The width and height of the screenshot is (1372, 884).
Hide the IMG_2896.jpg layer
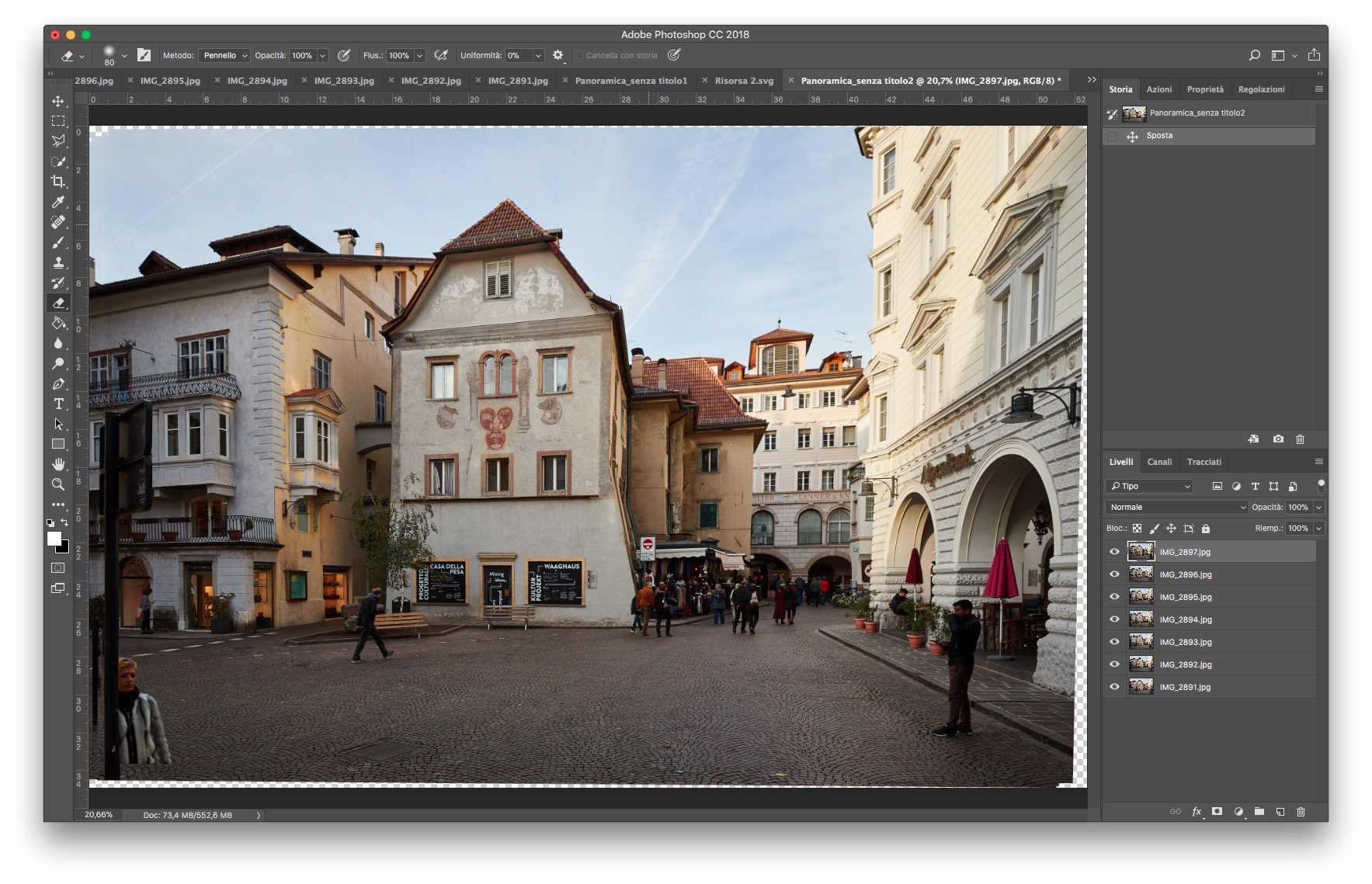(x=1114, y=574)
